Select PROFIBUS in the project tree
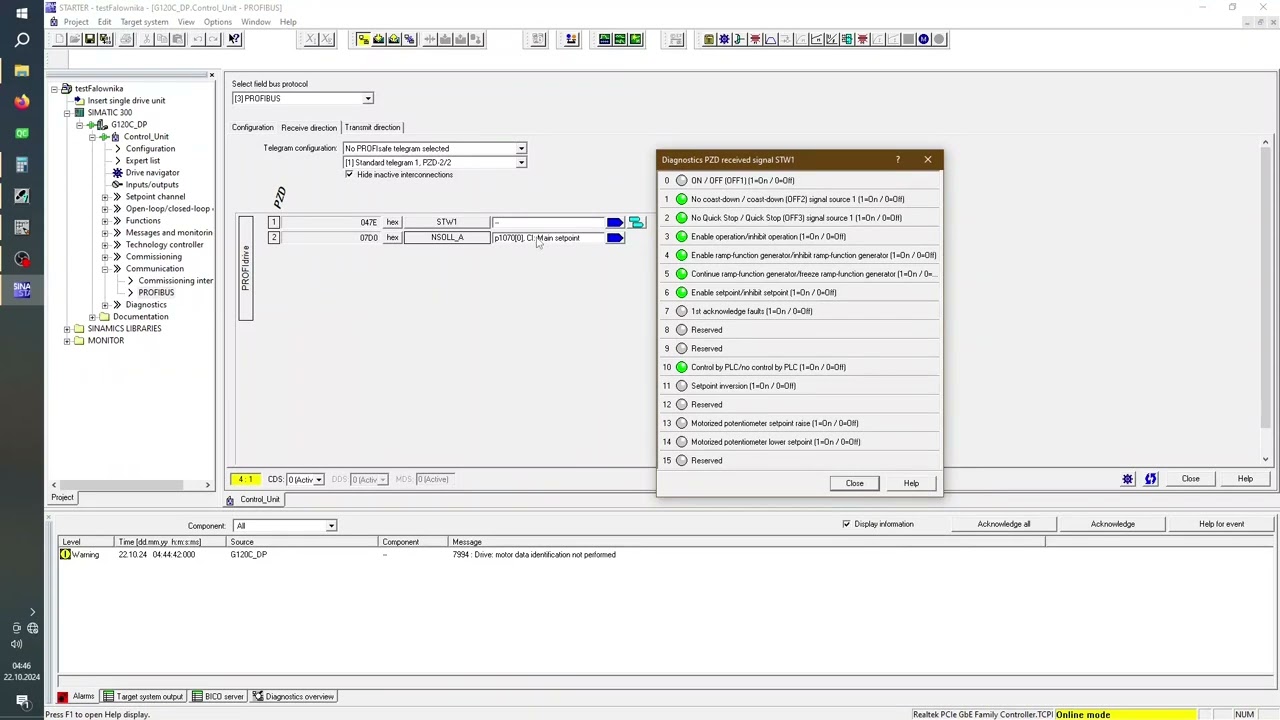The width and height of the screenshot is (1280, 720). (156, 293)
